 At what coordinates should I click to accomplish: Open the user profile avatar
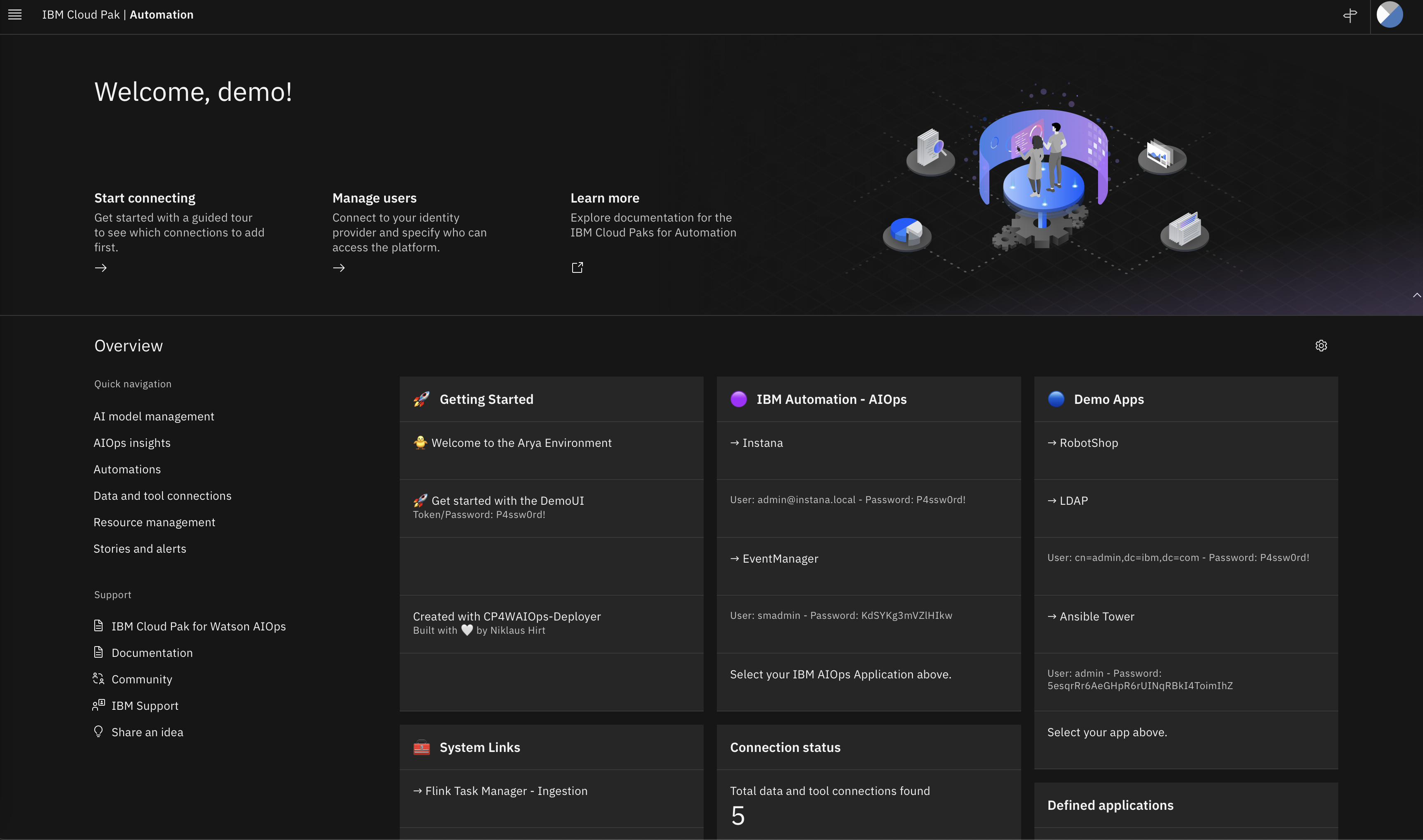1390,15
